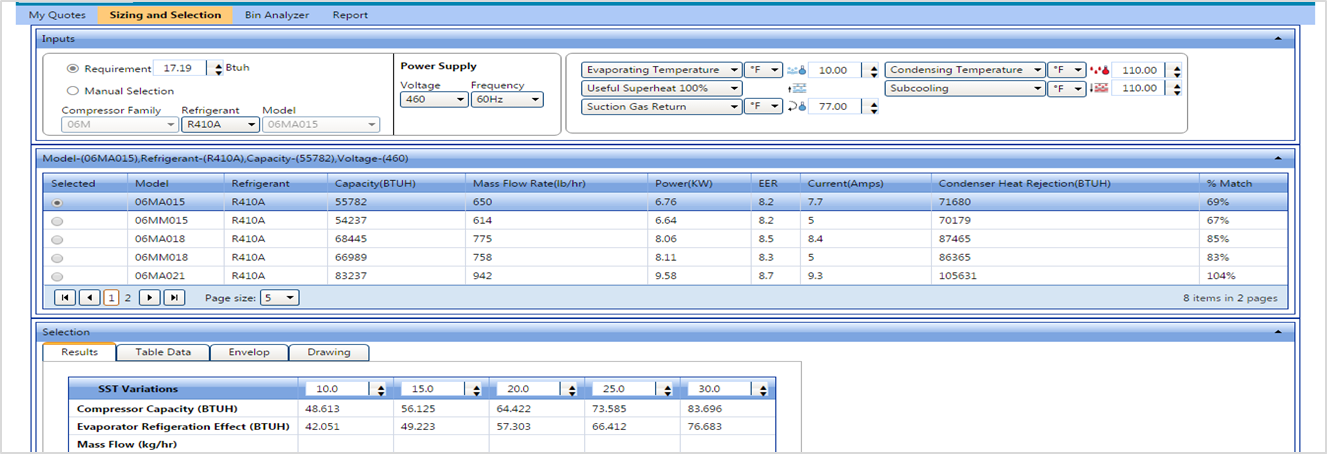This screenshot has height=454, width=1327.
Task: Change the Evaporating Temperature unit dropdown
Action: point(763,70)
